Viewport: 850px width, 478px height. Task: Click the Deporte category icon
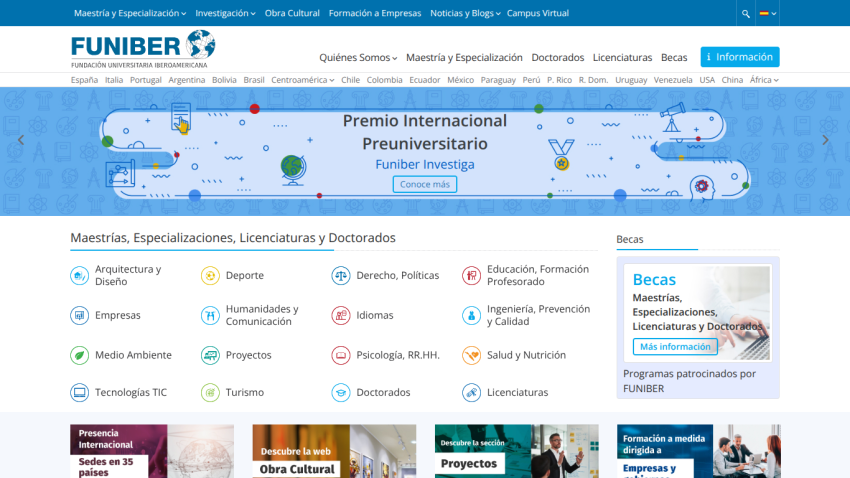pyautogui.click(x=210, y=275)
